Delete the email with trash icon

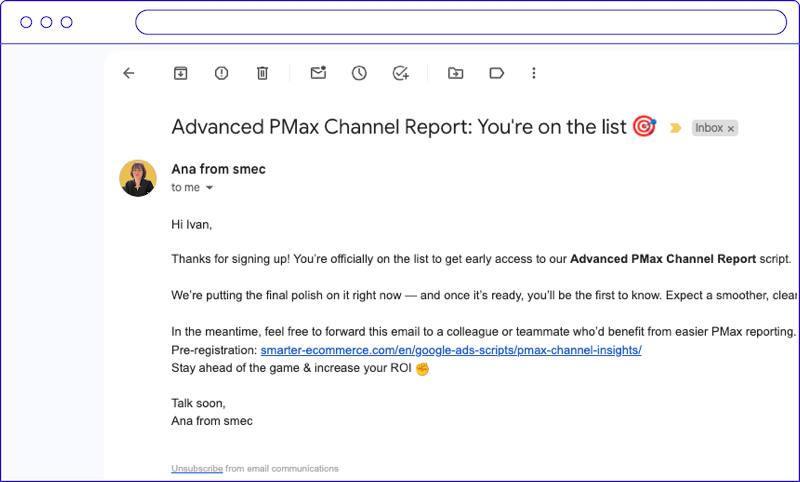(262, 73)
